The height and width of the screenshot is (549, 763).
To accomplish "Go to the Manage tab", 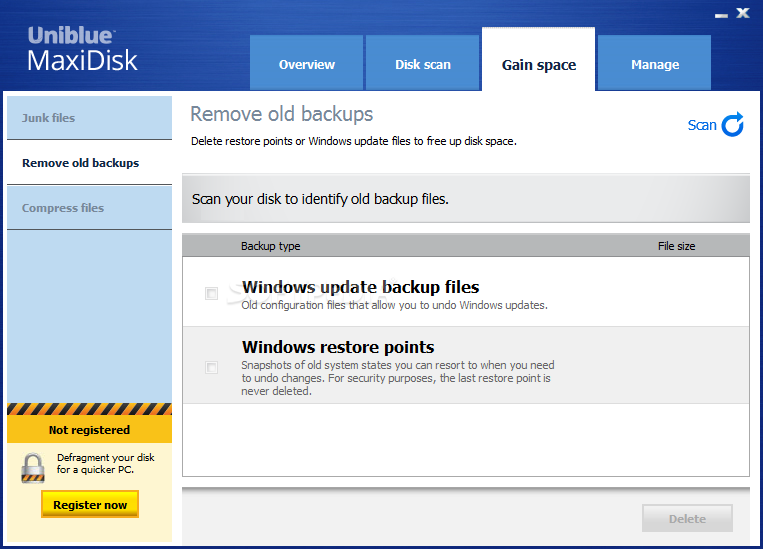I will click(654, 63).
